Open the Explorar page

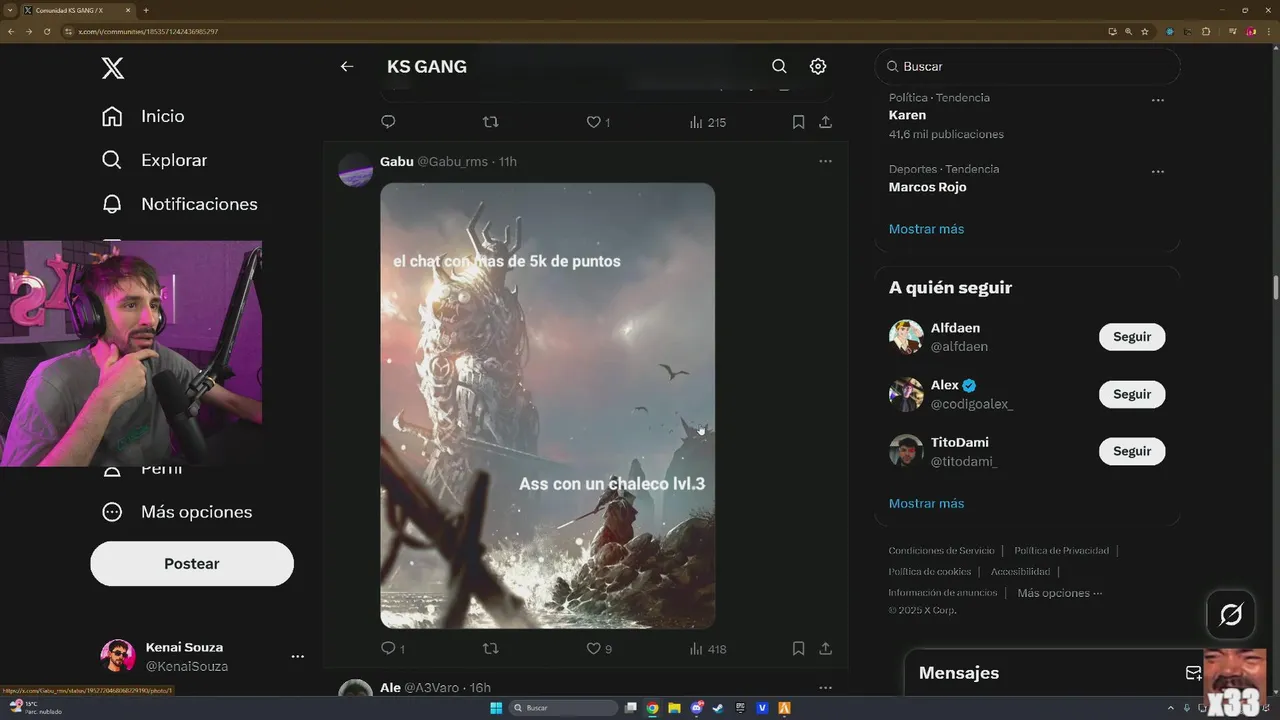pyautogui.click(x=154, y=160)
